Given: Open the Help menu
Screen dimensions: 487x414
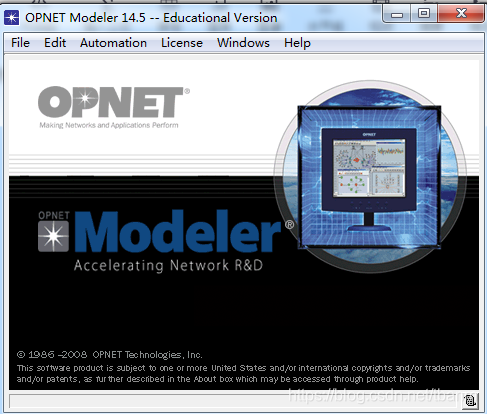Looking at the screenshot, I should [x=297, y=43].
